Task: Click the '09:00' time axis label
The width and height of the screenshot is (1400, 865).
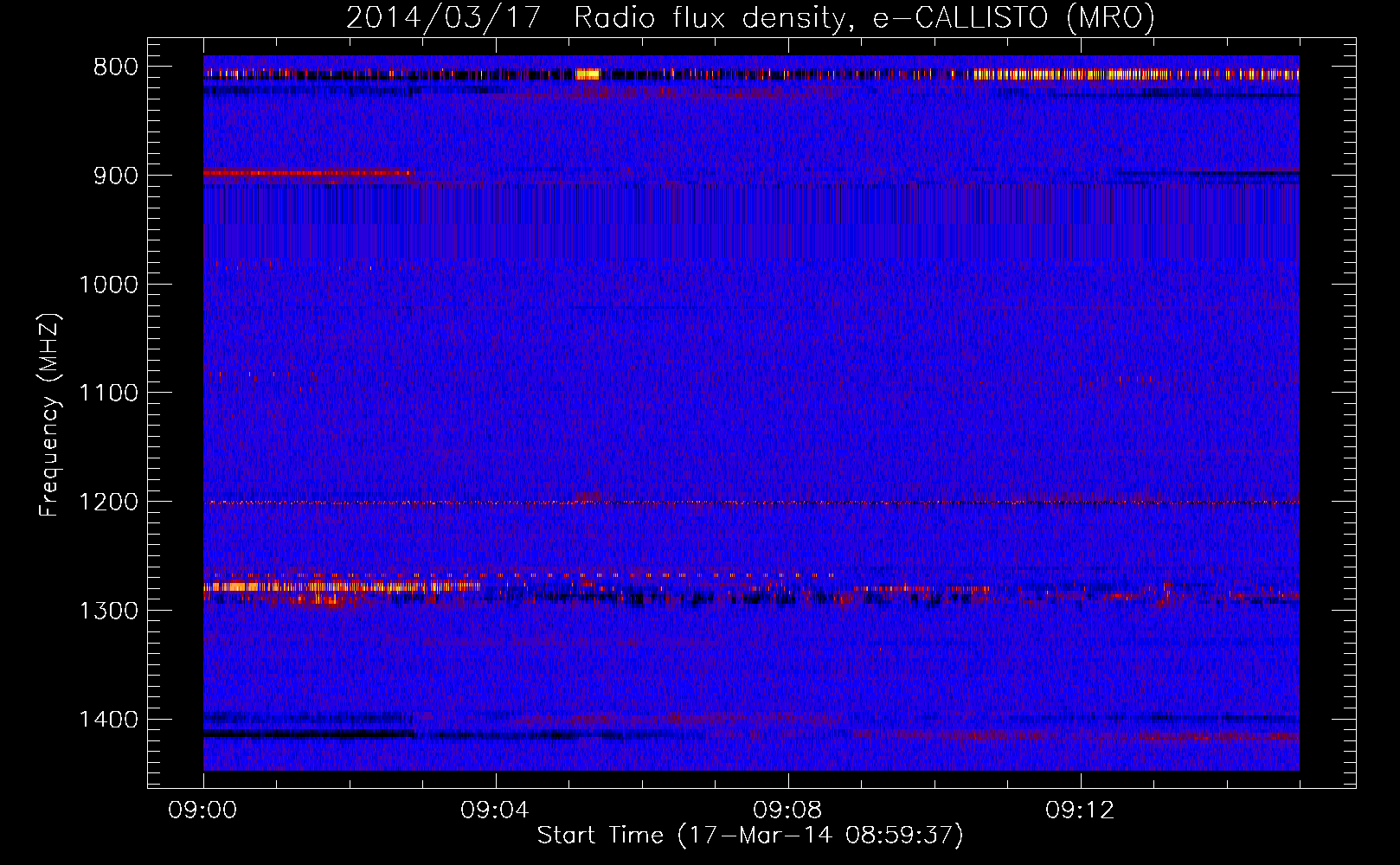Action: point(203,811)
